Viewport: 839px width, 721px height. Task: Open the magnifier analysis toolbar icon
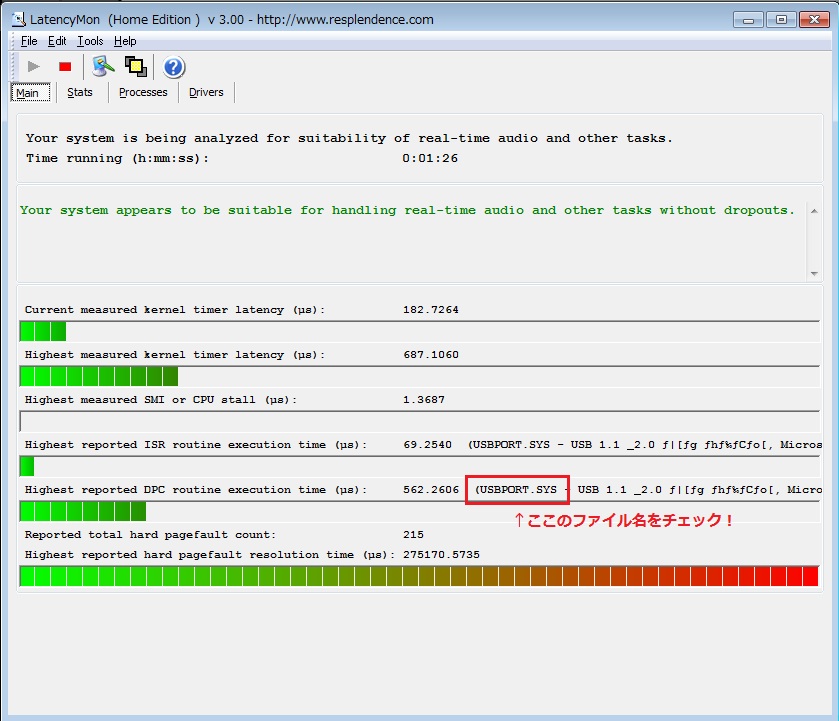tap(103, 66)
